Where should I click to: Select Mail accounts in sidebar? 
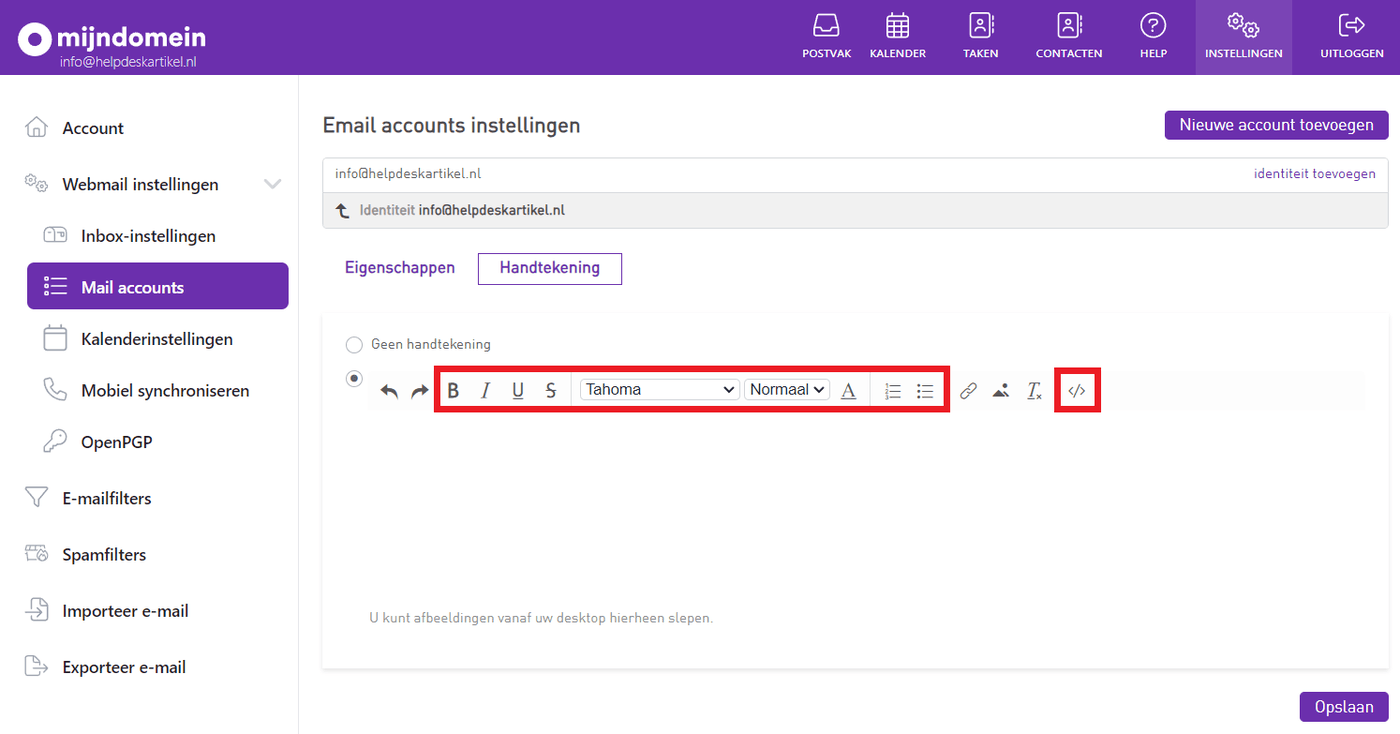(x=158, y=287)
